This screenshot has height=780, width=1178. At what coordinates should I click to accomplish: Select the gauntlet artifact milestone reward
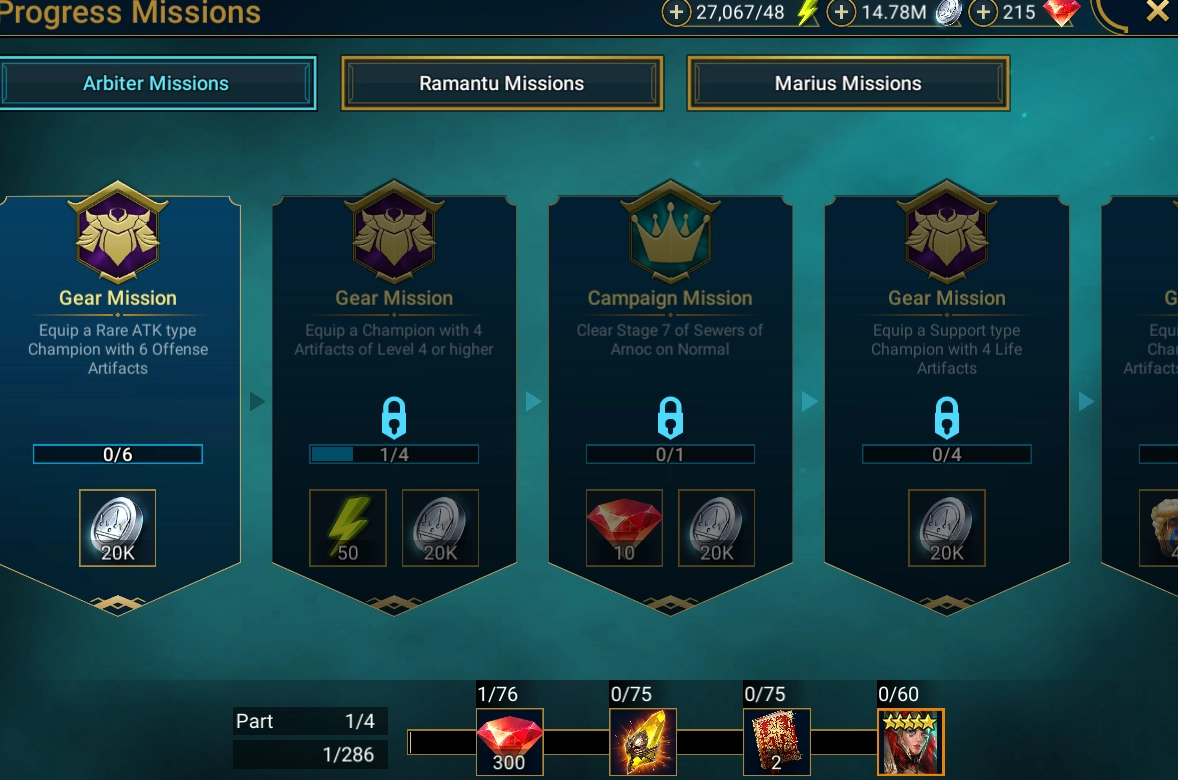point(643,742)
